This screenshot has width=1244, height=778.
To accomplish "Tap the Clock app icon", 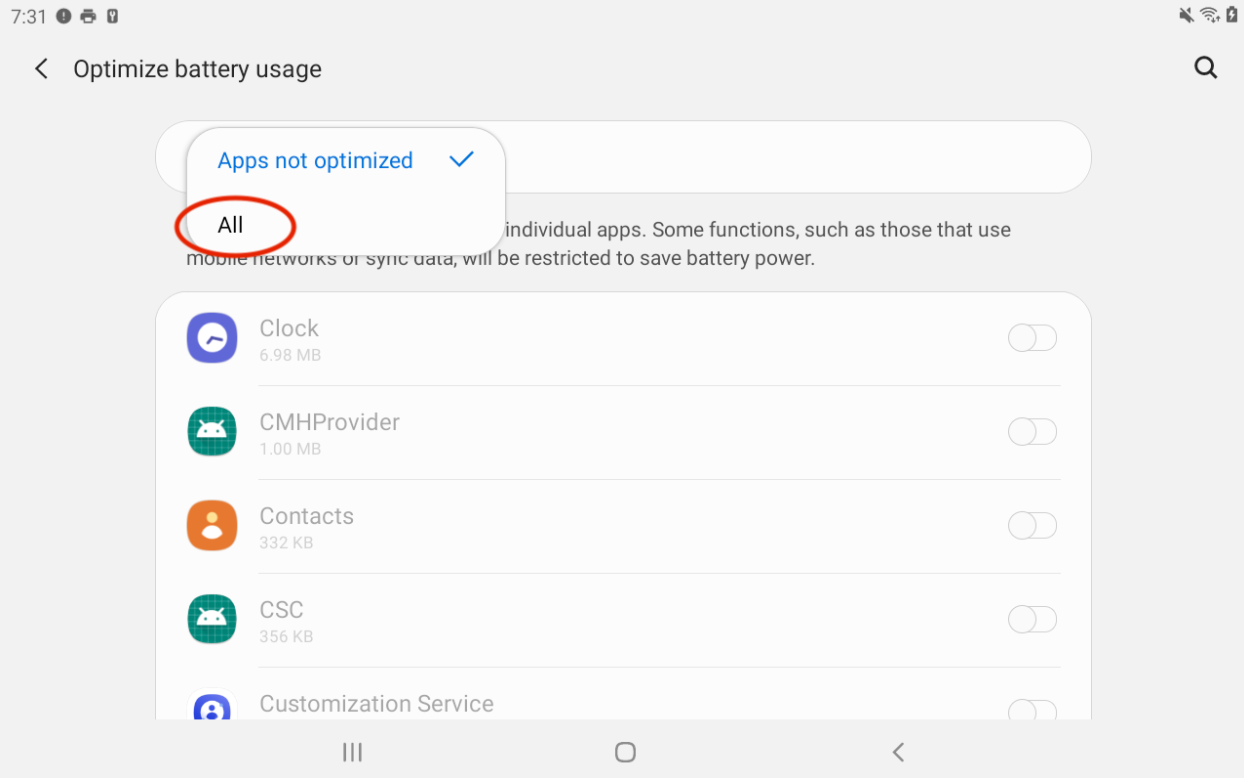I will (x=212, y=338).
